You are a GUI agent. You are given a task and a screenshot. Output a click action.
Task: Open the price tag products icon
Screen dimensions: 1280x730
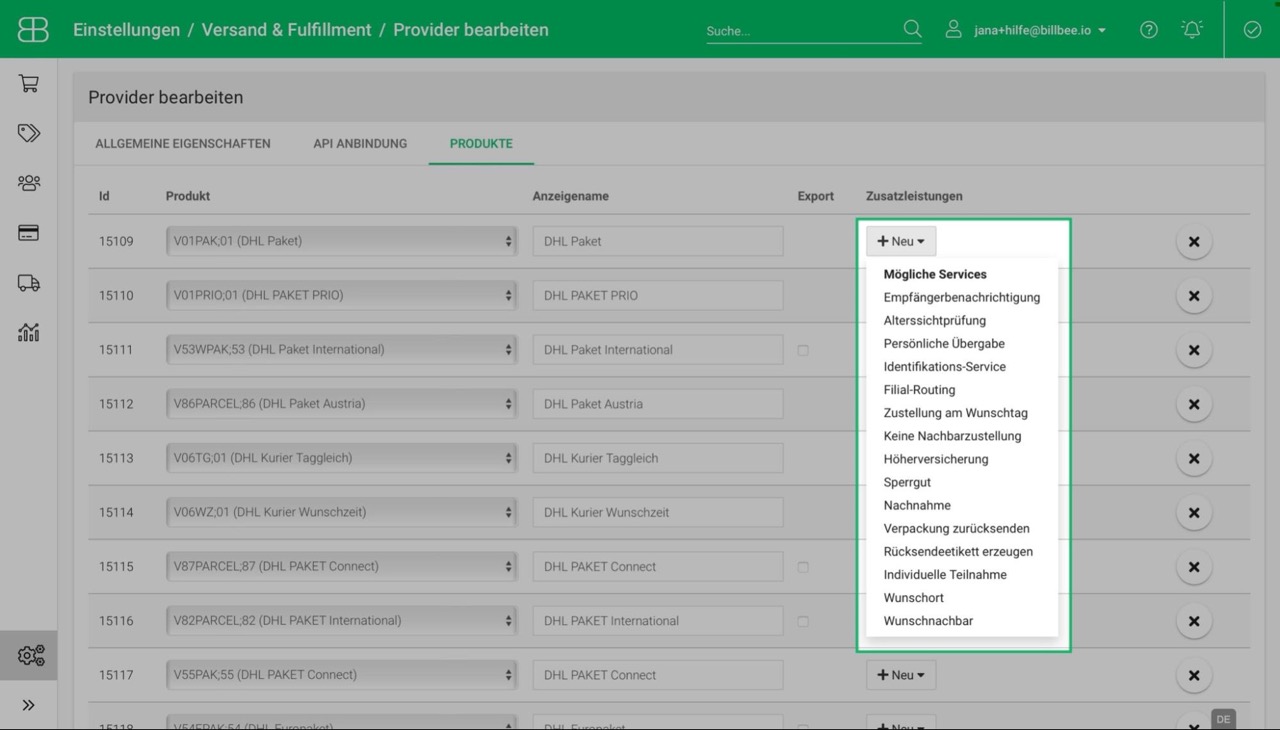pos(28,133)
